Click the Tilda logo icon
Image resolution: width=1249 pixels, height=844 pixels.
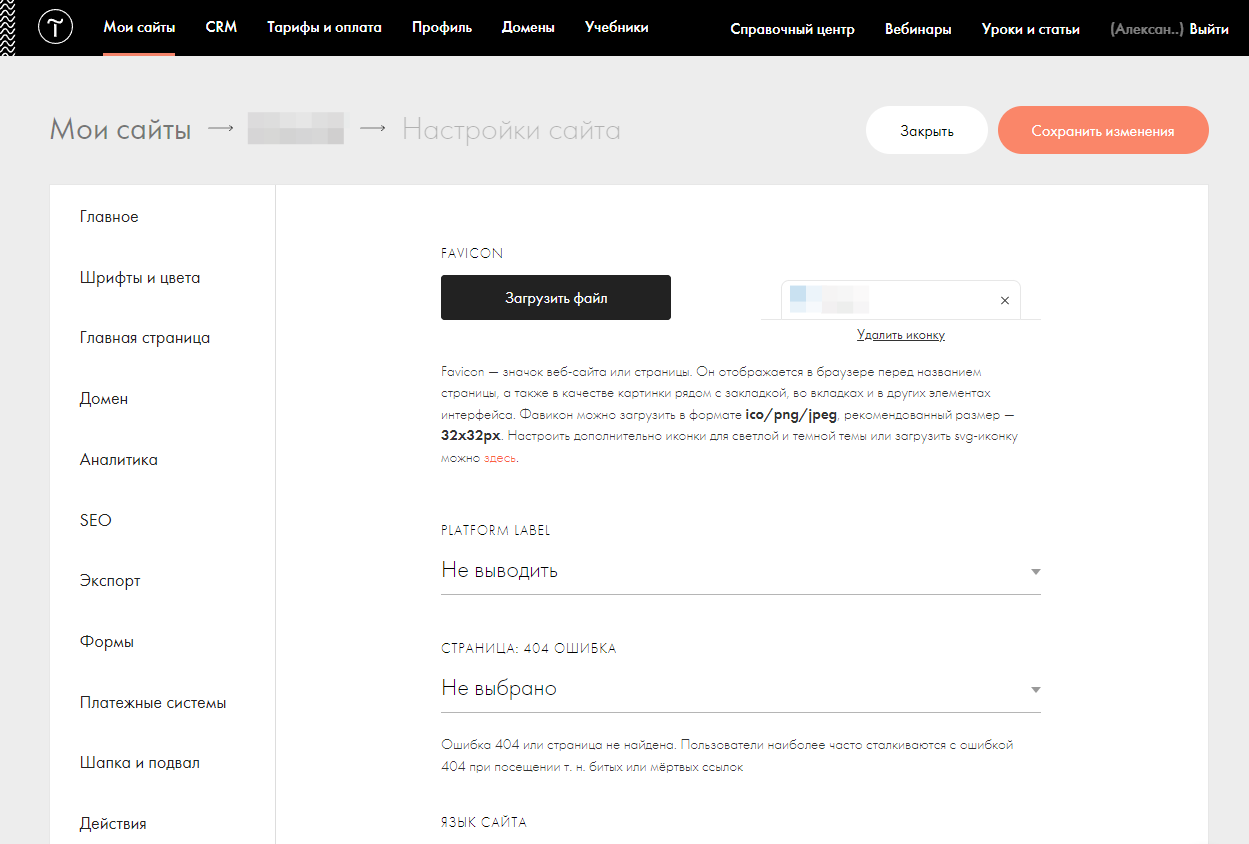coord(55,28)
